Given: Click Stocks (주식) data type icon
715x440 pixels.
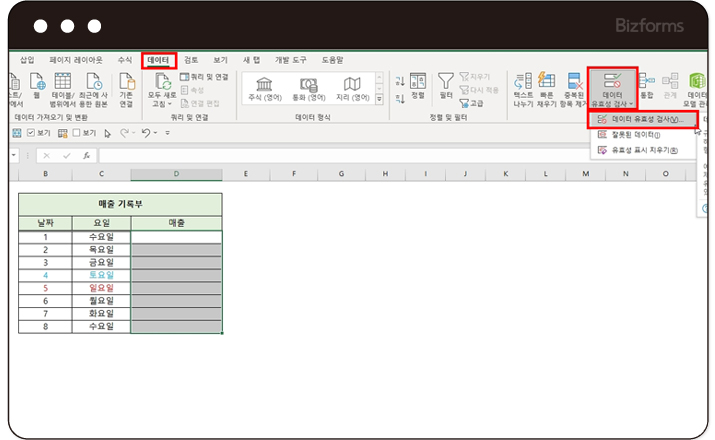Looking at the screenshot, I should [x=265, y=86].
